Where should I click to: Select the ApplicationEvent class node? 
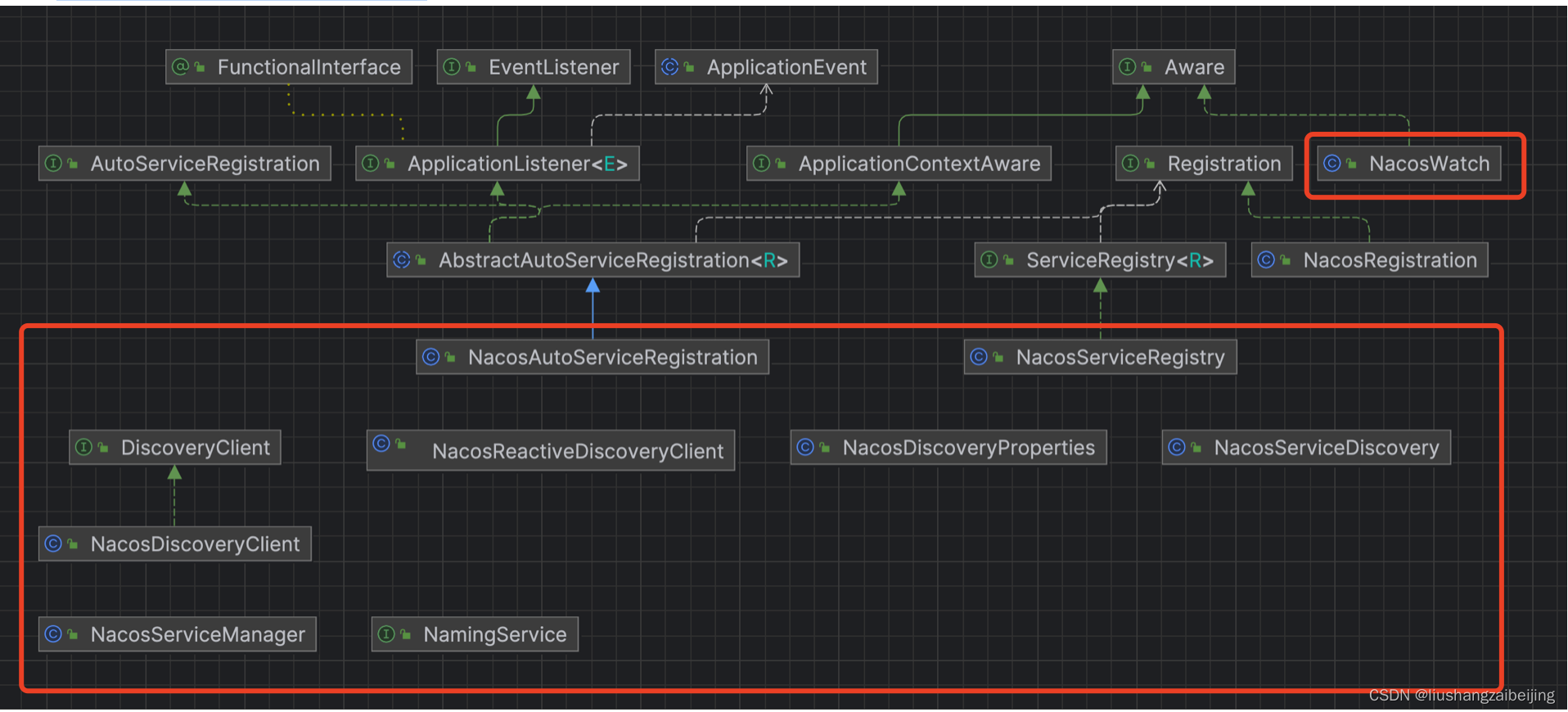click(x=766, y=67)
